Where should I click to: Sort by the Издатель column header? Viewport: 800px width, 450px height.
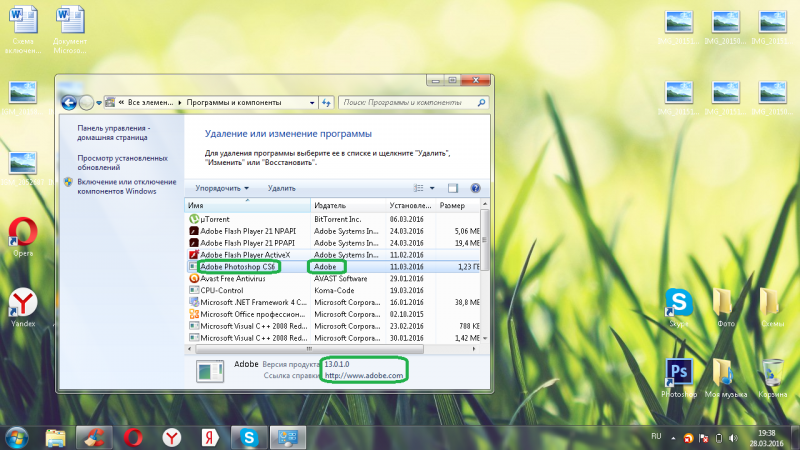tap(348, 205)
